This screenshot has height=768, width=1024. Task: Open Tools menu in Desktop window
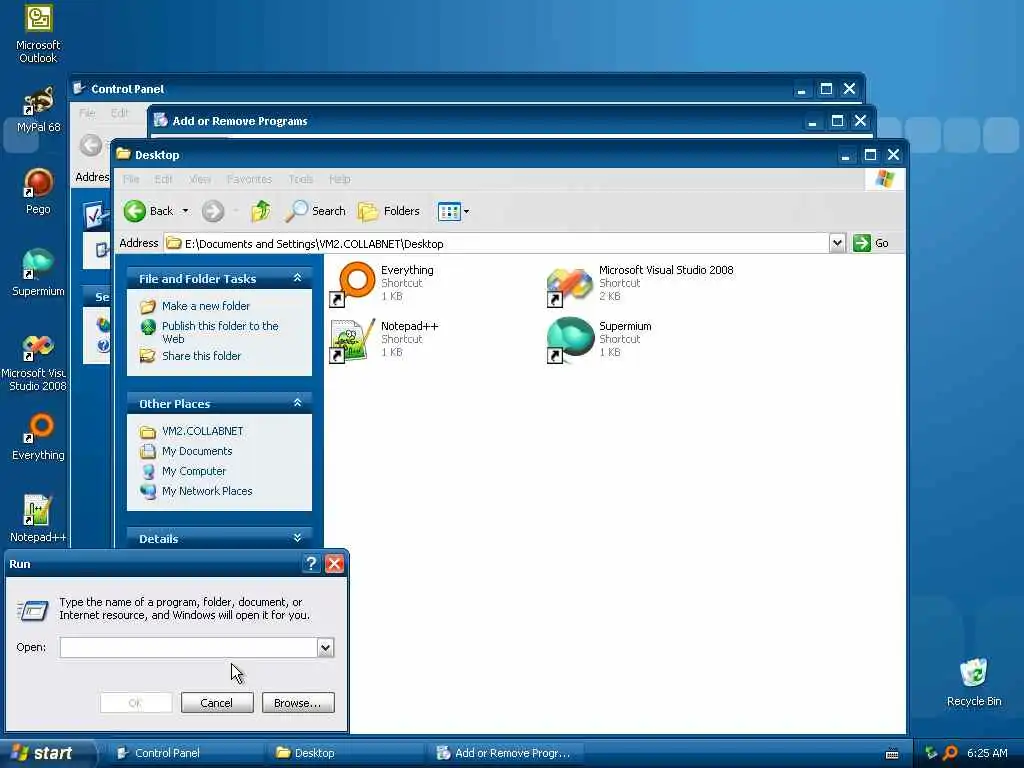300,179
